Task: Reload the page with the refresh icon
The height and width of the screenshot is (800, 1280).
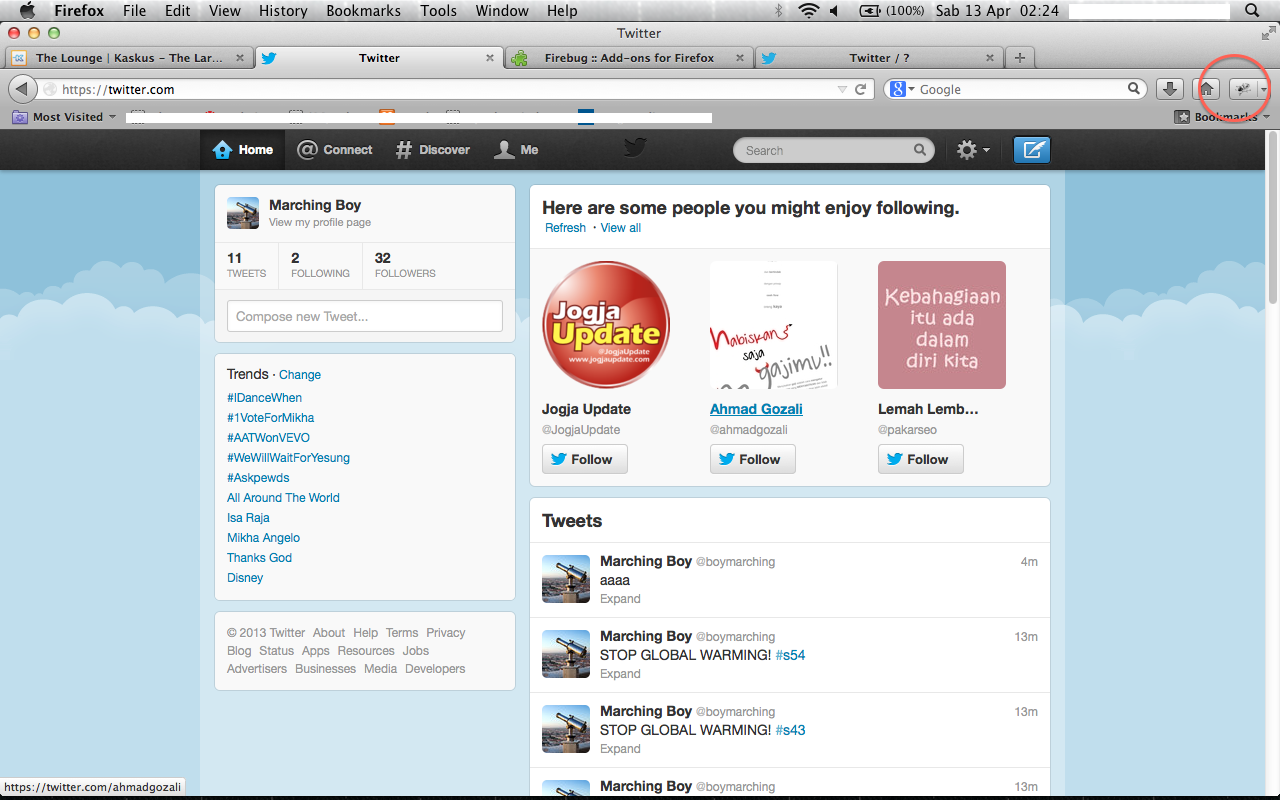Action: point(860,89)
